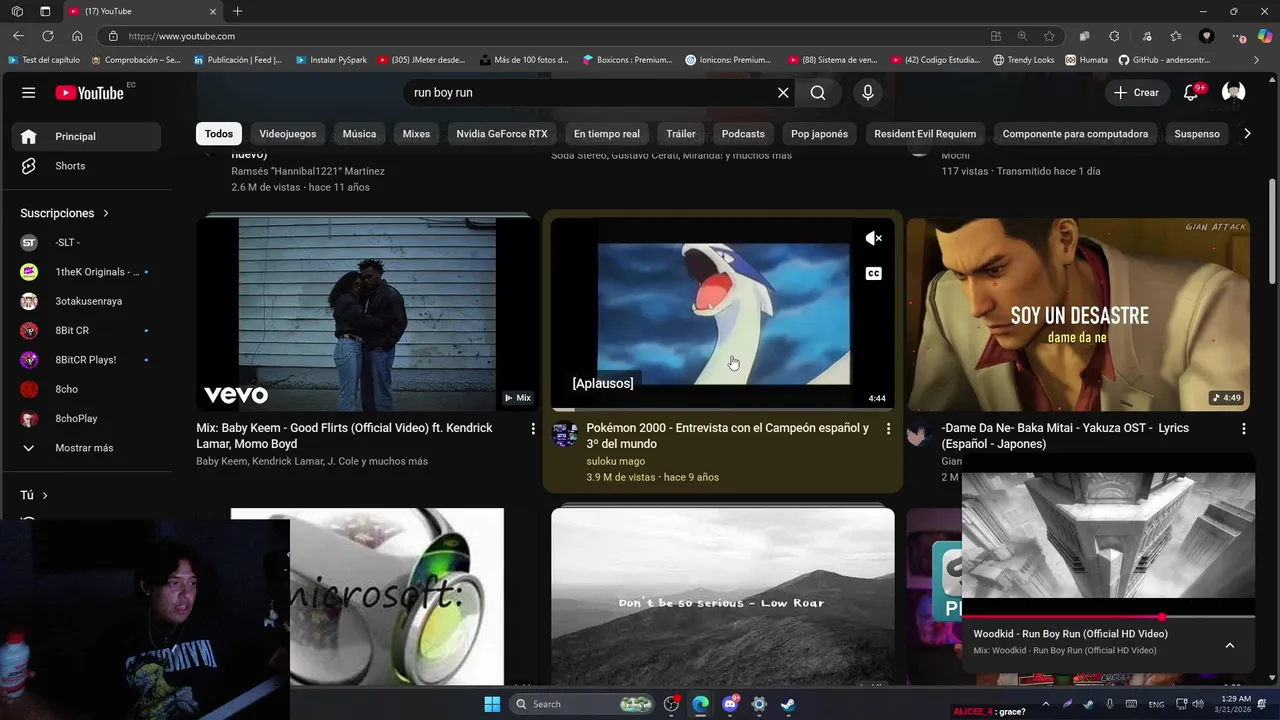Select the Tráiler filter chip
This screenshot has height=720, width=1280.
point(681,134)
